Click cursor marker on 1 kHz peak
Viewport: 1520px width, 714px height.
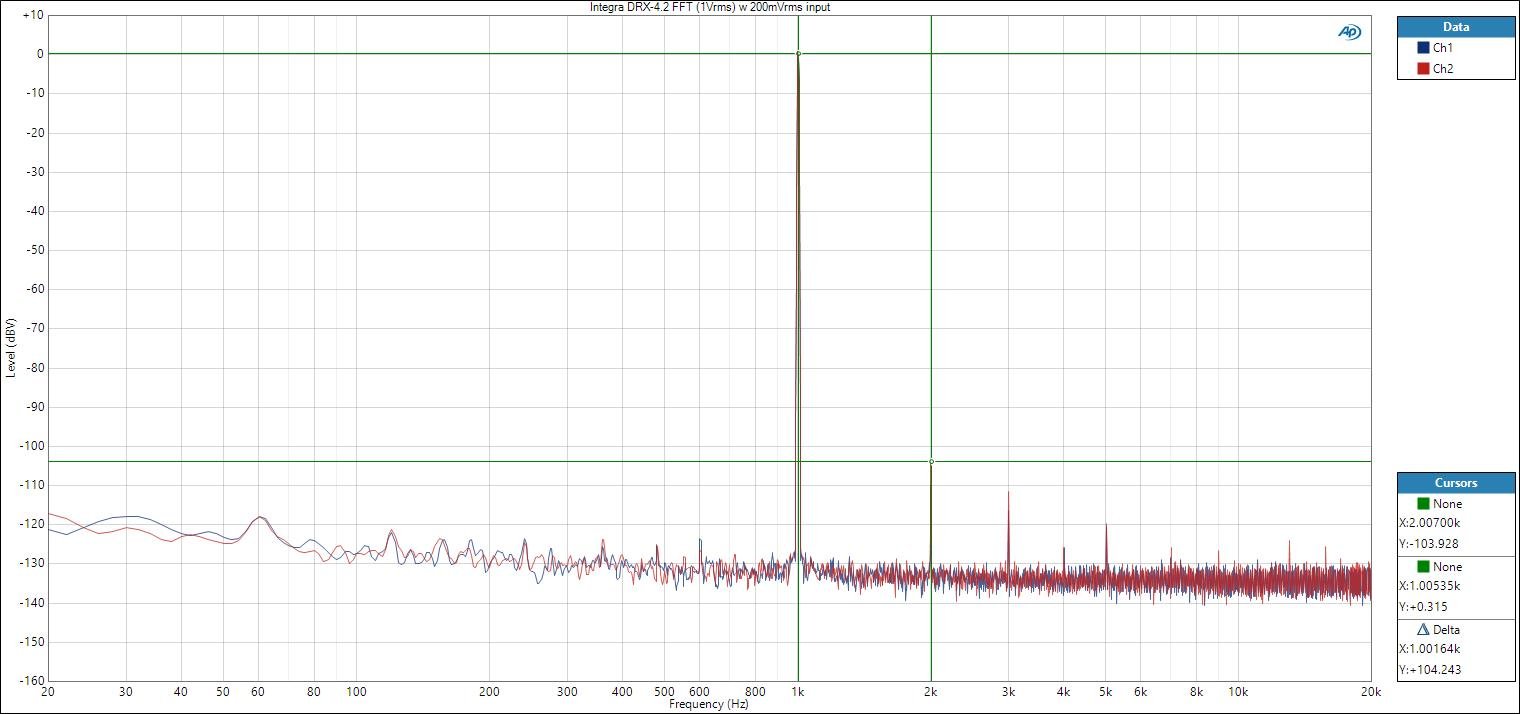pyautogui.click(x=798, y=54)
